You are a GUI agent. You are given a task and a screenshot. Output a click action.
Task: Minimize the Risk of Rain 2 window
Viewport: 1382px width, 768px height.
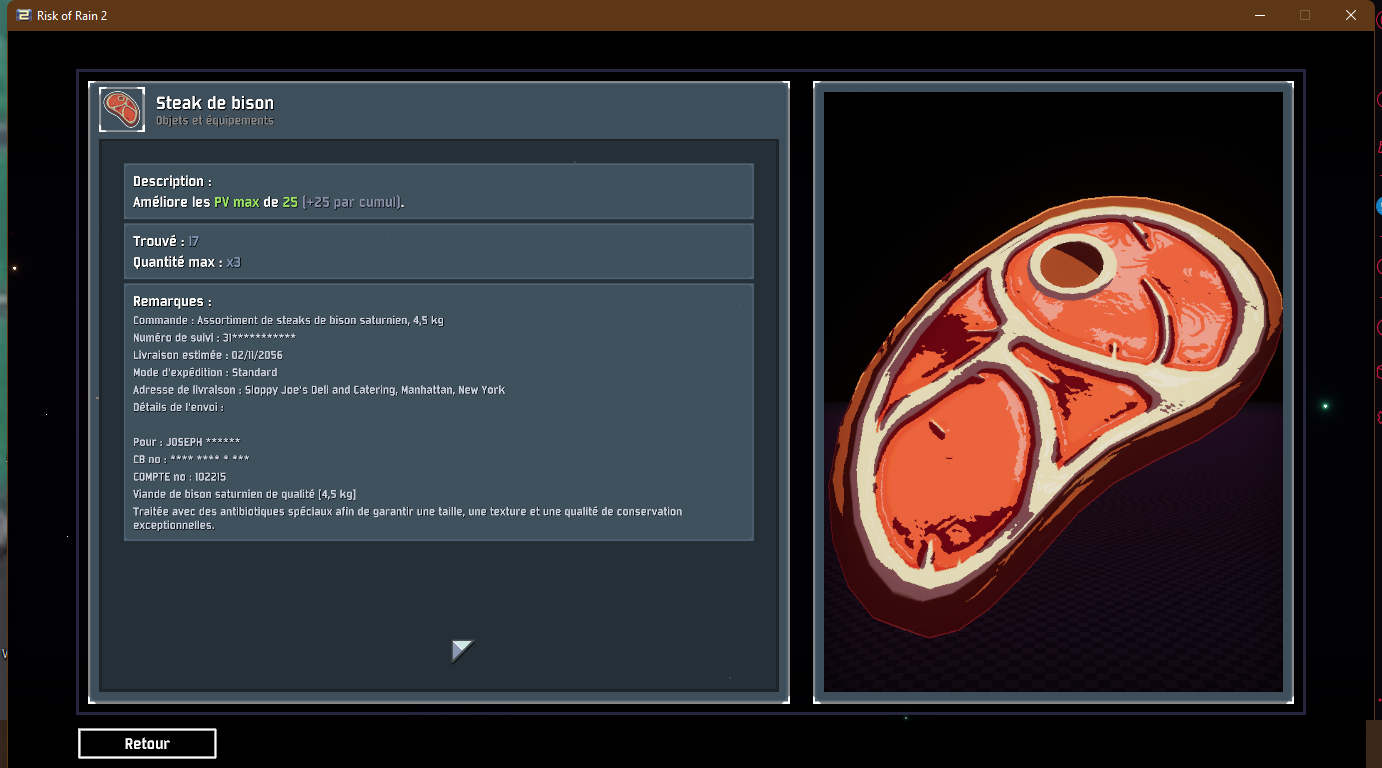point(1260,15)
